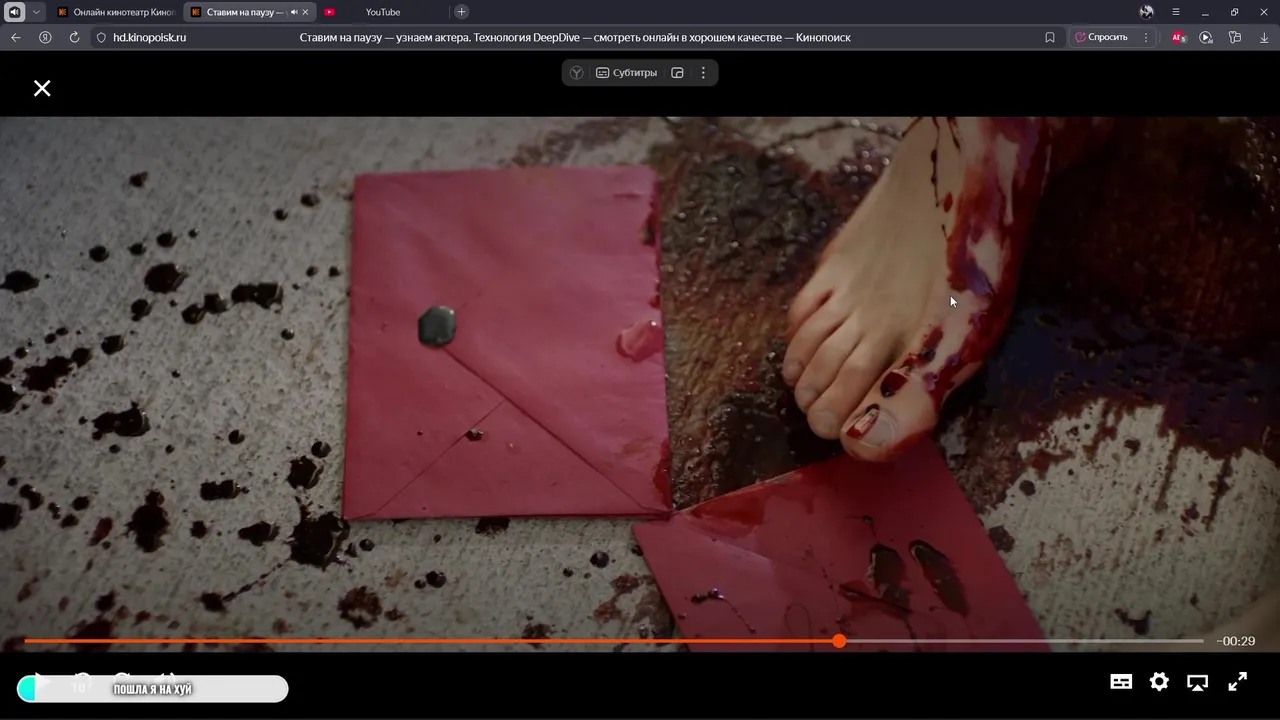Go back to the previous page
Screen dimensions: 1280x720
point(15,37)
